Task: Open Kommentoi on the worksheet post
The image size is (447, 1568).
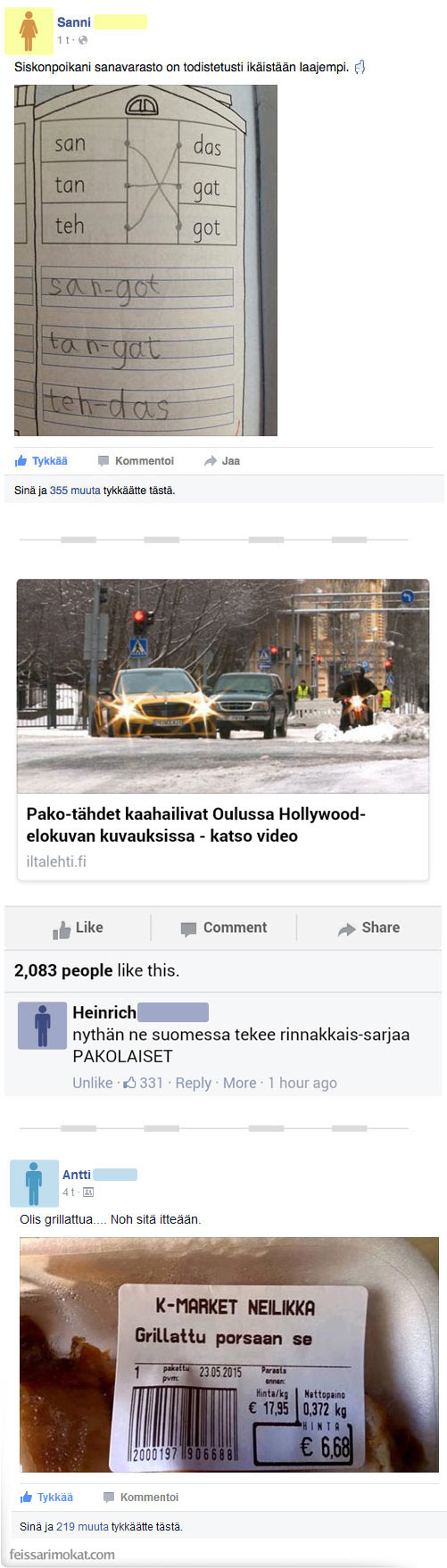Action: [x=136, y=461]
